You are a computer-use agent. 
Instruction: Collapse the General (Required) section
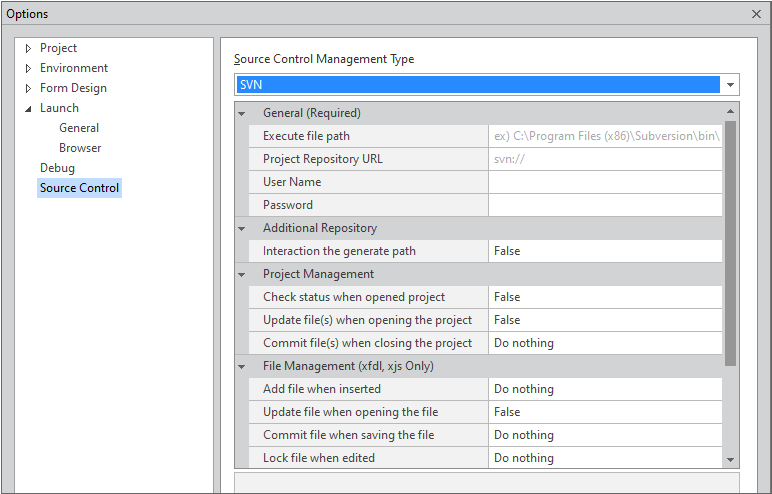(x=242, y=113)
